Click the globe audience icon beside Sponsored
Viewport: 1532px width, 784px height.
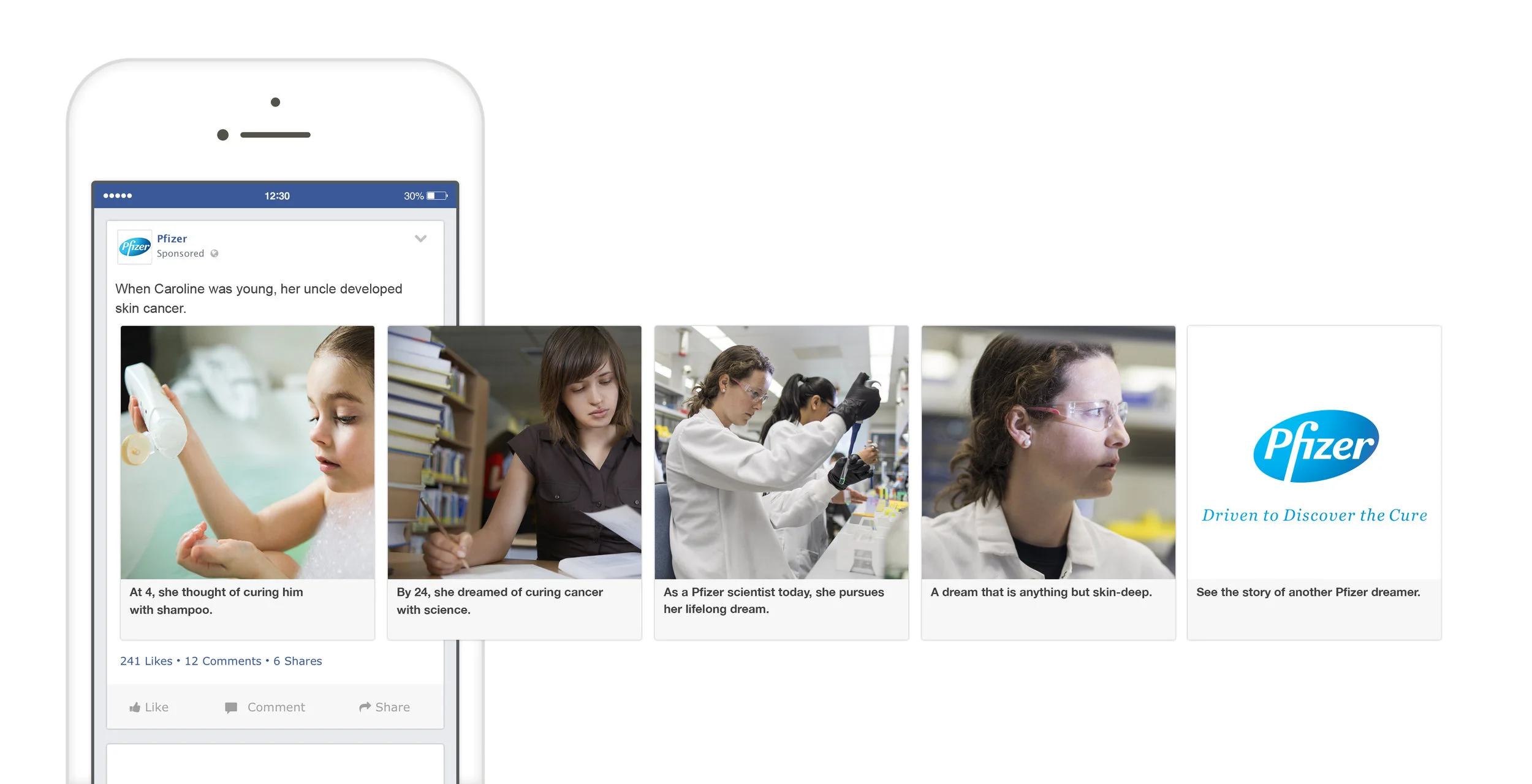(x=214, y=254)
